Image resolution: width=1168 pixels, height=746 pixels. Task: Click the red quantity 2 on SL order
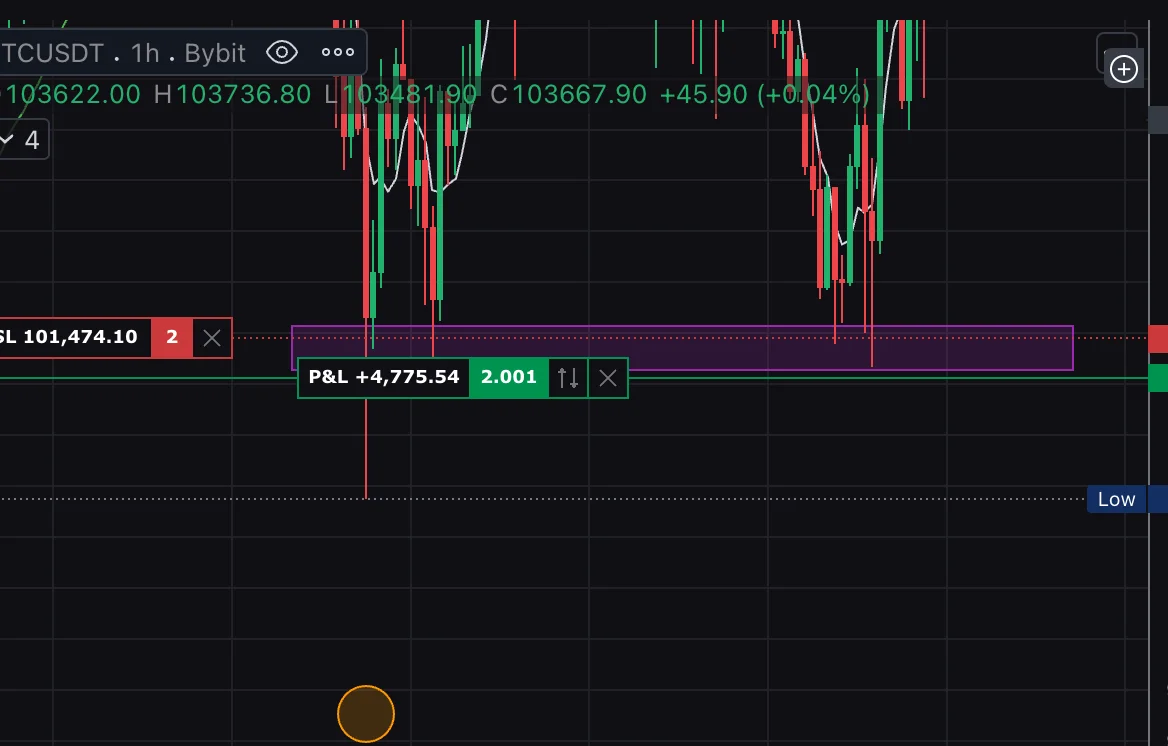point(172,337)
